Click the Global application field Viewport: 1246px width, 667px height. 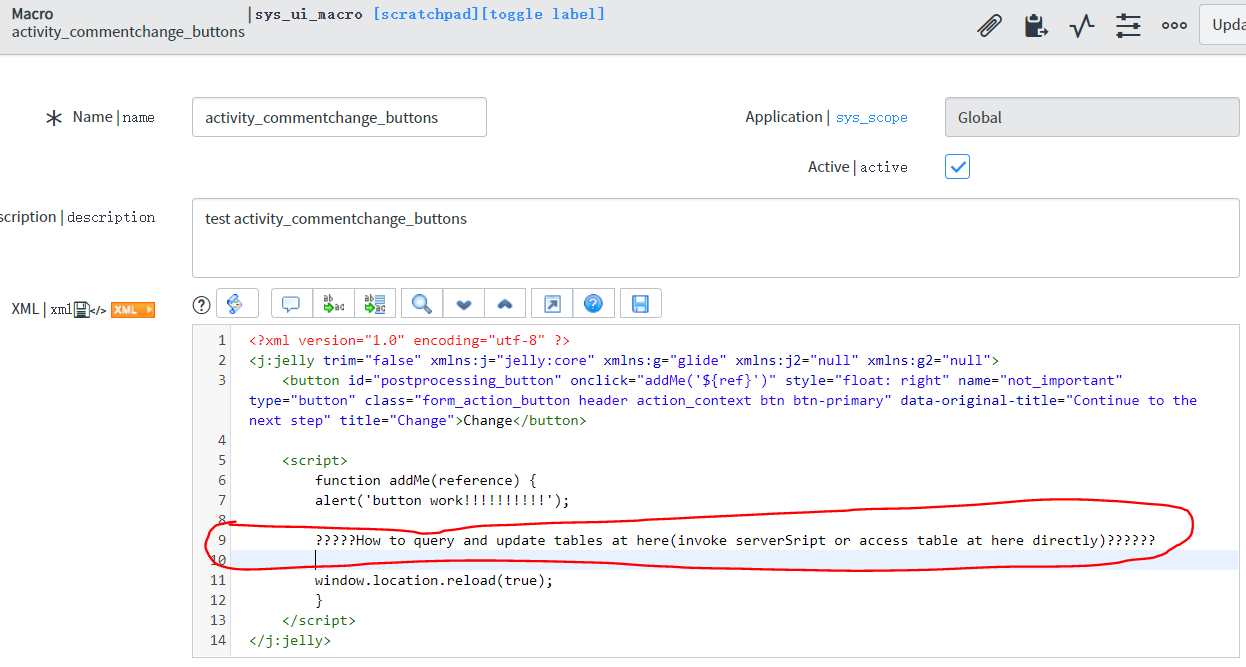point(1092,117)
